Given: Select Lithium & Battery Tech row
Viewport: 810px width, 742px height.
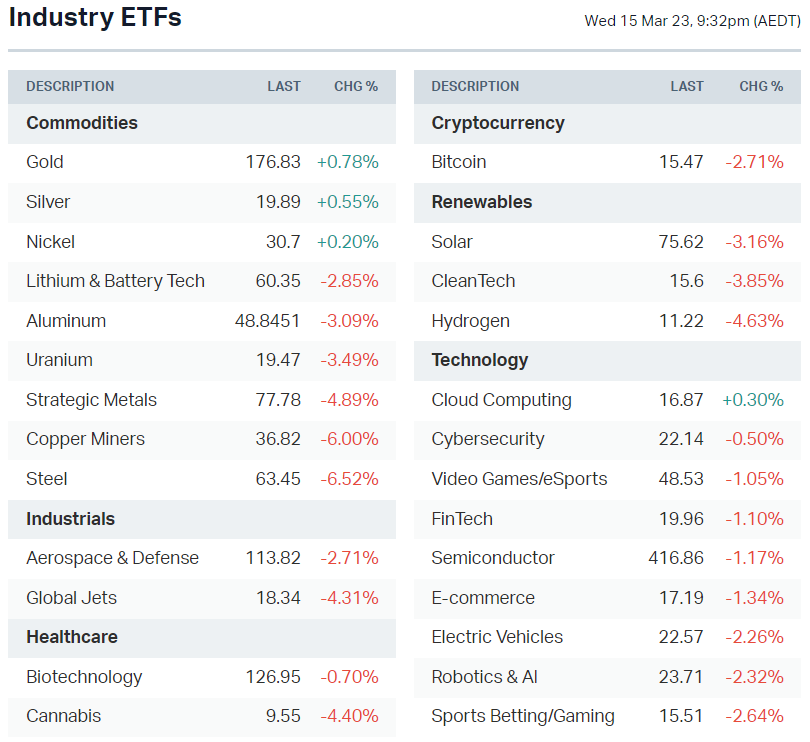Looking at the screenshot, I should pyautogui.click(x=115, y=281).
